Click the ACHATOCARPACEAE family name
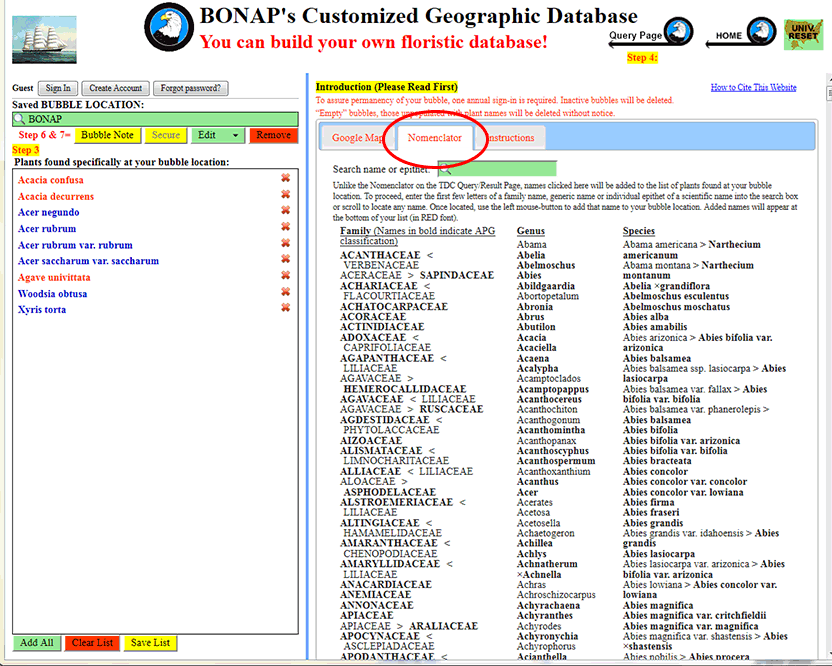 (394, 307)
